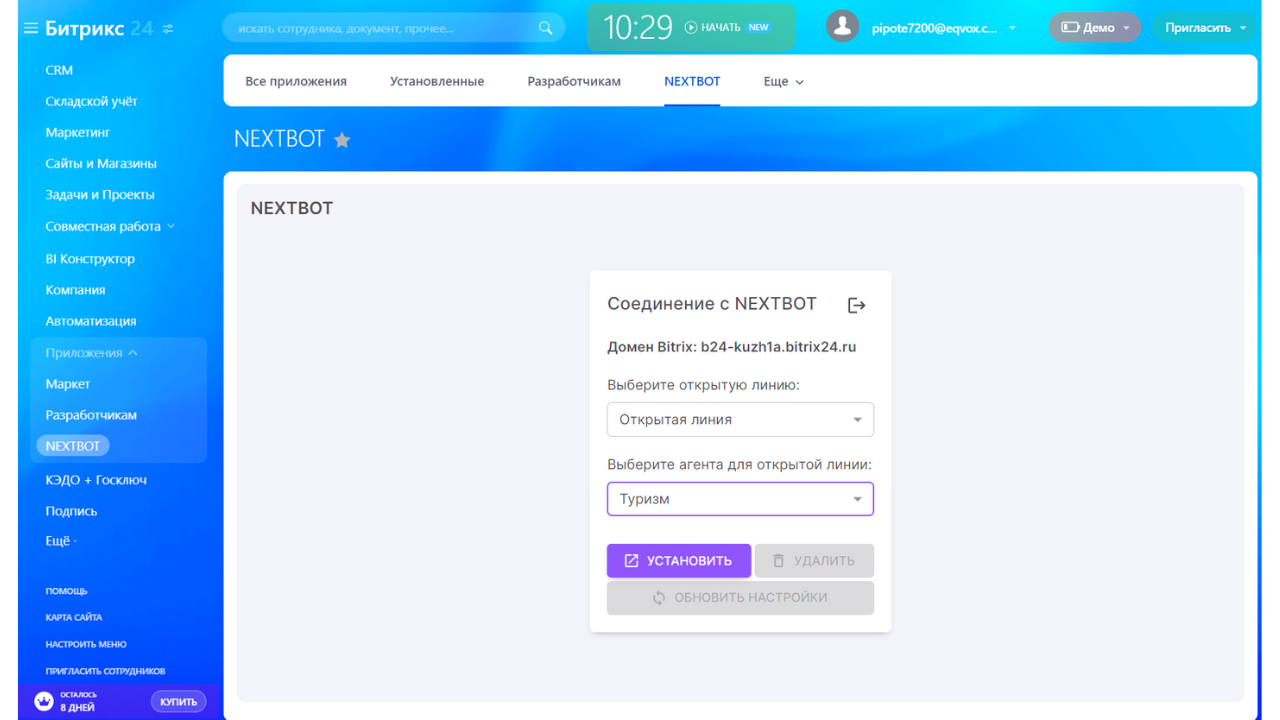The image size is (1280, 720).
Task: Open Автоматизация in the sidebar
Action: click(x=91, y=321)
